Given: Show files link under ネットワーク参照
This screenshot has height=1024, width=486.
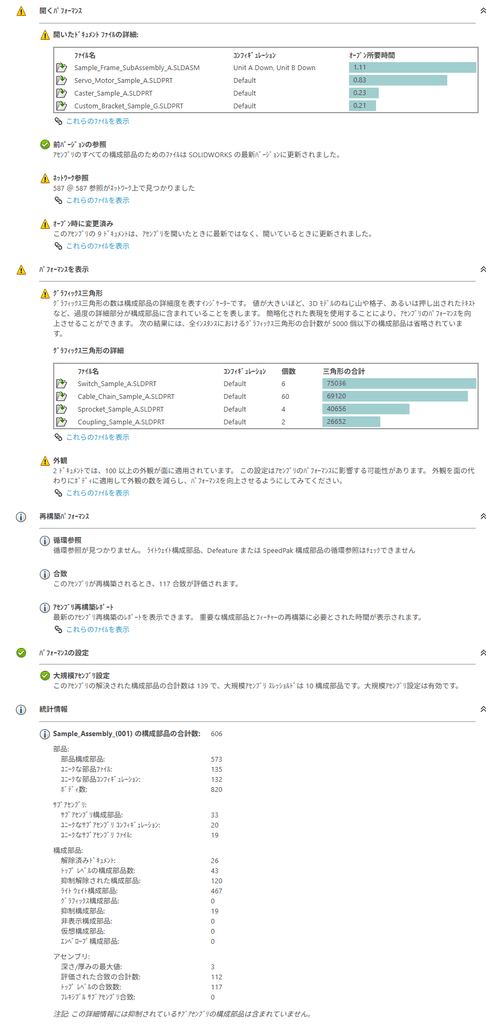Looking at the screenshot, I should click(97, 200).
